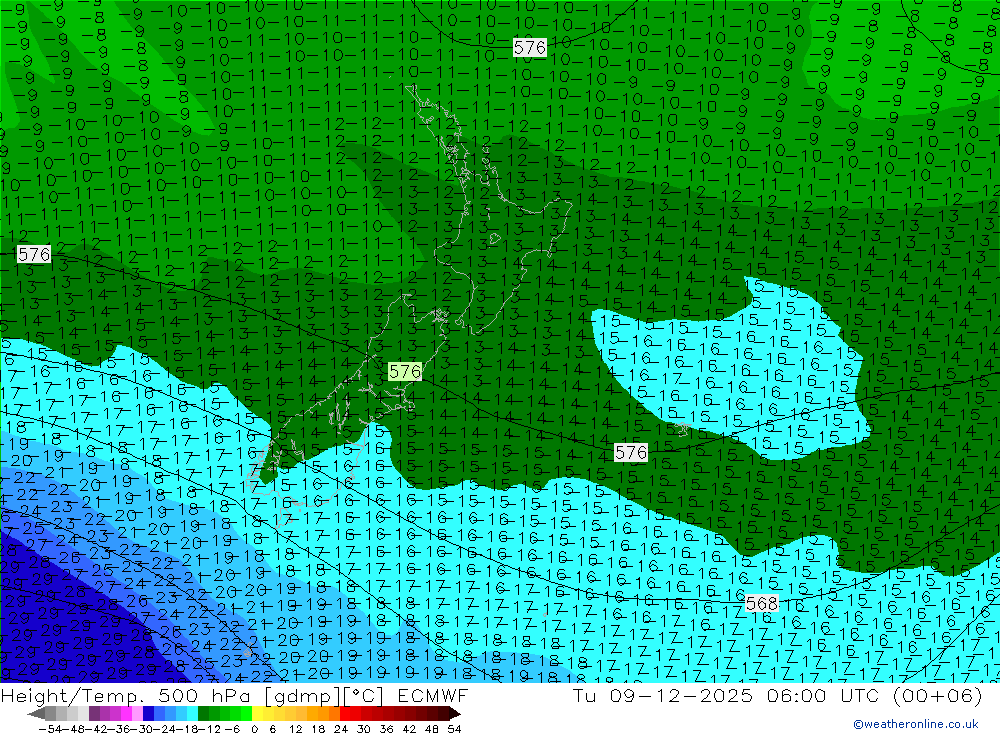Open the weatheronline.co.uk copyright link

pyautogui.click(x=916, y=724)
